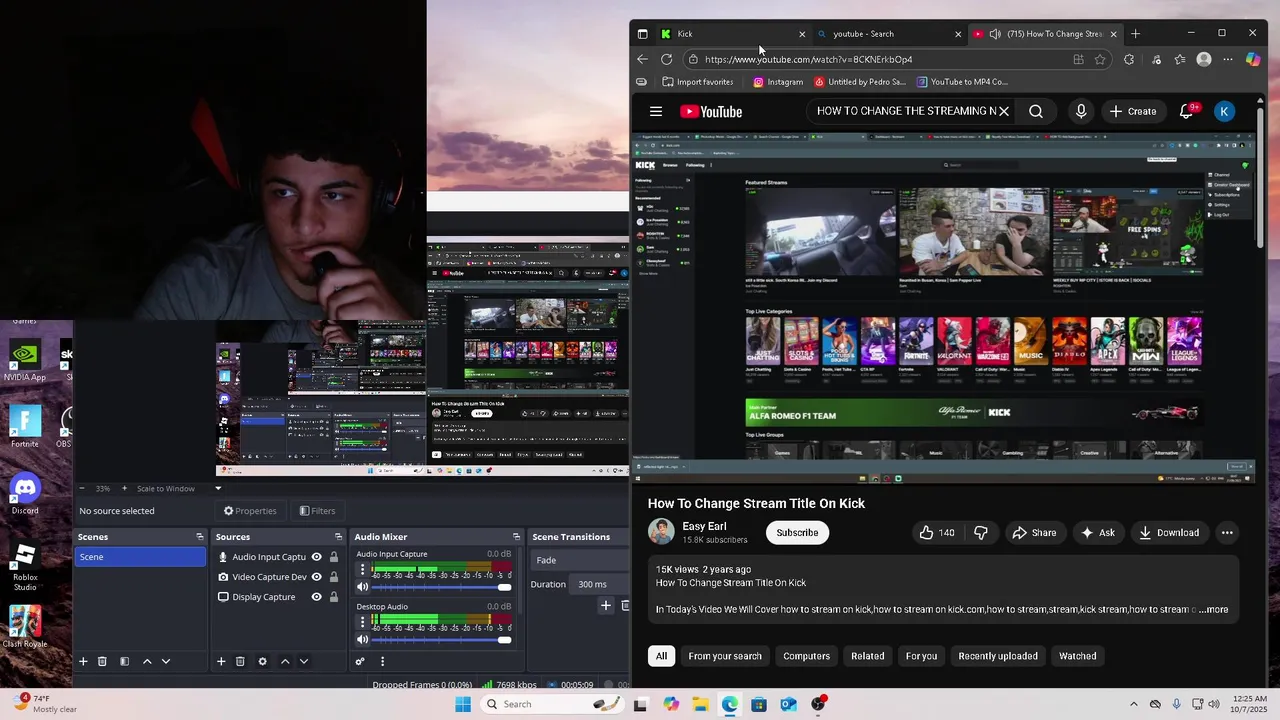
Task: Open scene filters icon in the Scenes toolbar
Action: coord(124,661)
